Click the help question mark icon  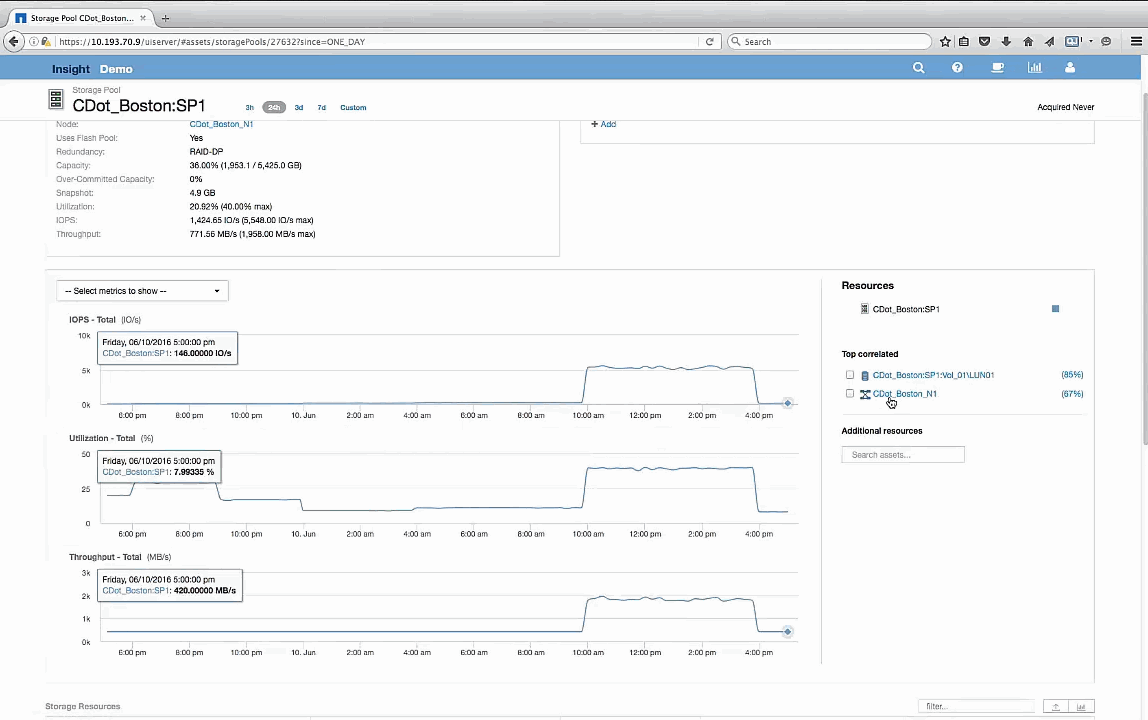(x=957, y=68)
